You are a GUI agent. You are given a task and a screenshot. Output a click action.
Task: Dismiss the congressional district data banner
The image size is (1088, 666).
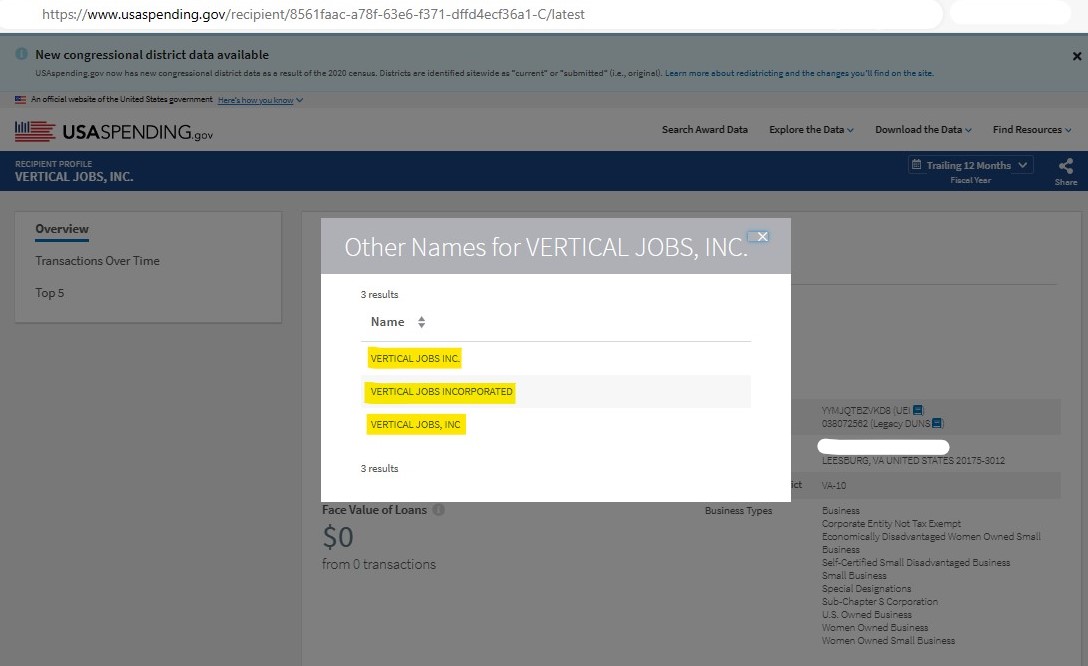1077,56
